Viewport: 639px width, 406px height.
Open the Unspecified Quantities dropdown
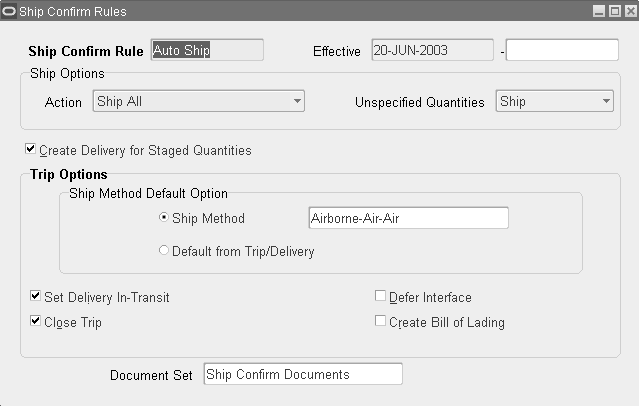click(x=555, y=101)
